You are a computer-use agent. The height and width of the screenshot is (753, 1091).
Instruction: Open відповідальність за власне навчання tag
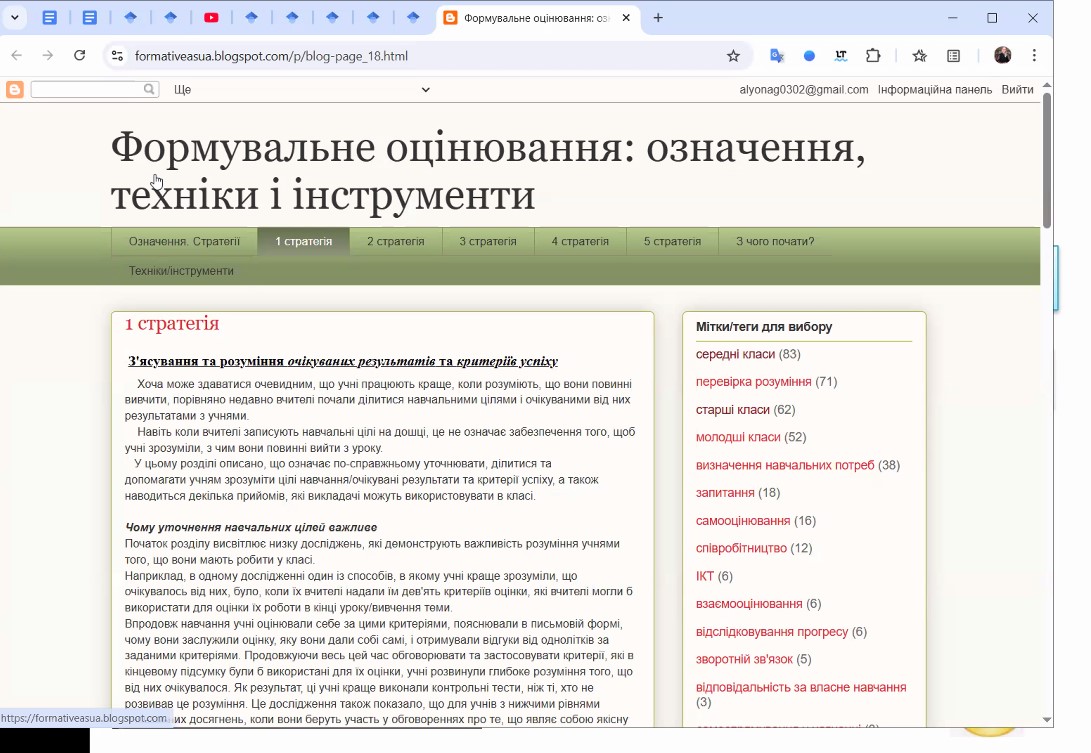tap(801, 688)
